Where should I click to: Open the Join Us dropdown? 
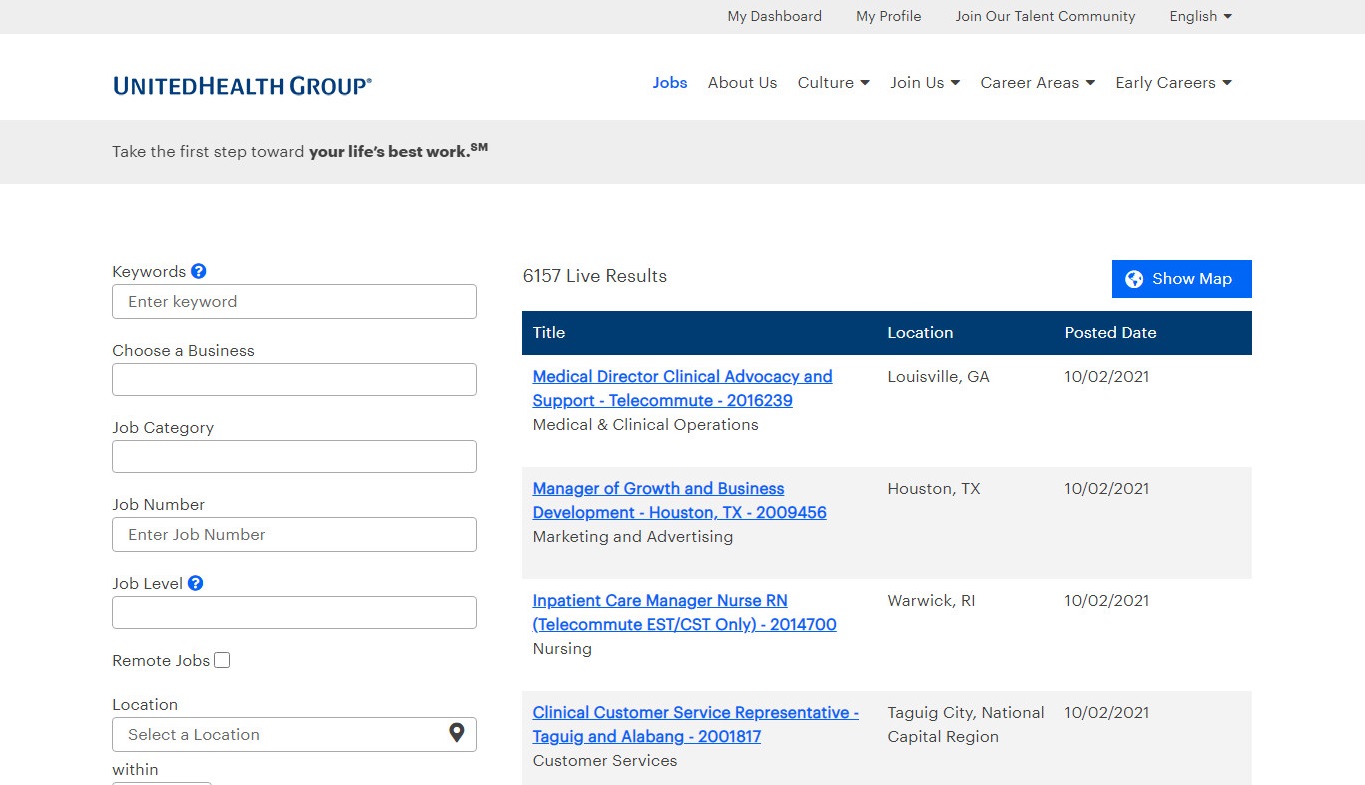coord(925,83)
